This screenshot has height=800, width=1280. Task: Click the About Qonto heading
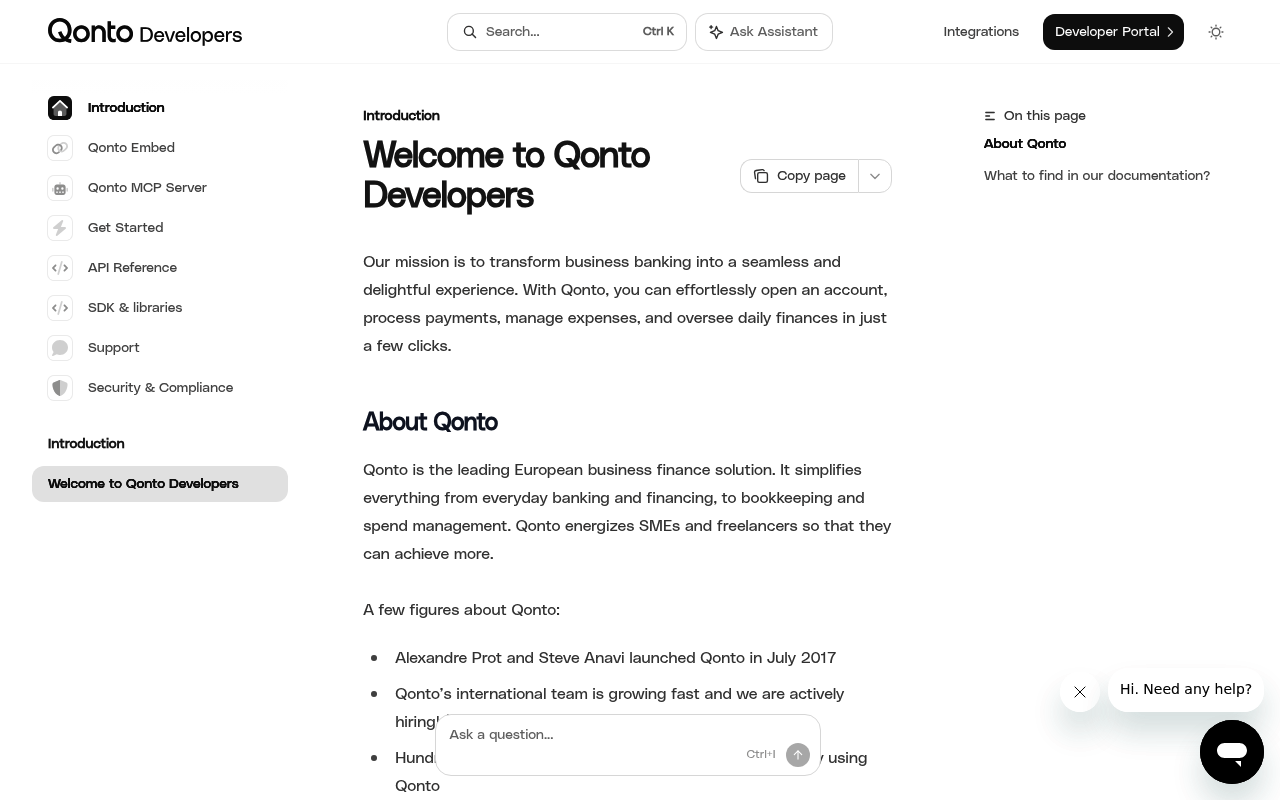tap(430, 422)
